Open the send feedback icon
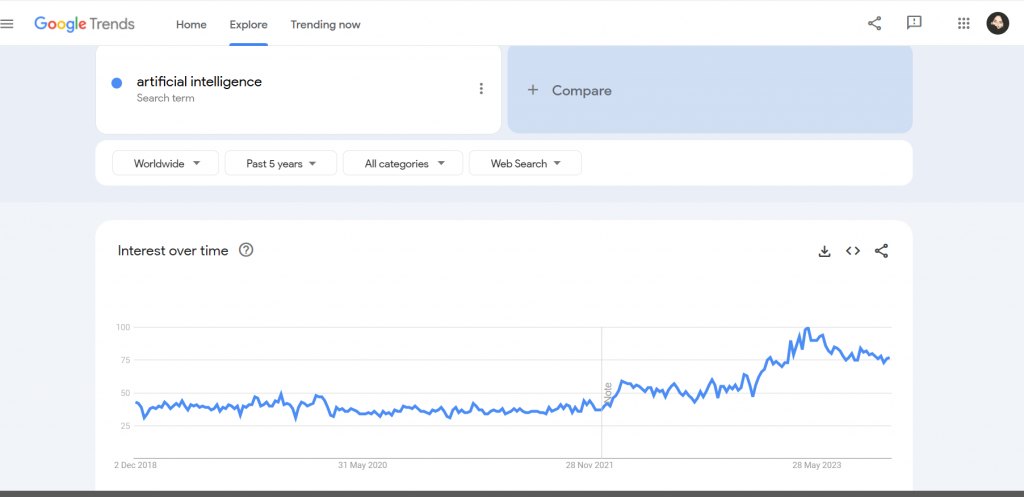1024x497 pixels. [913, 23]
